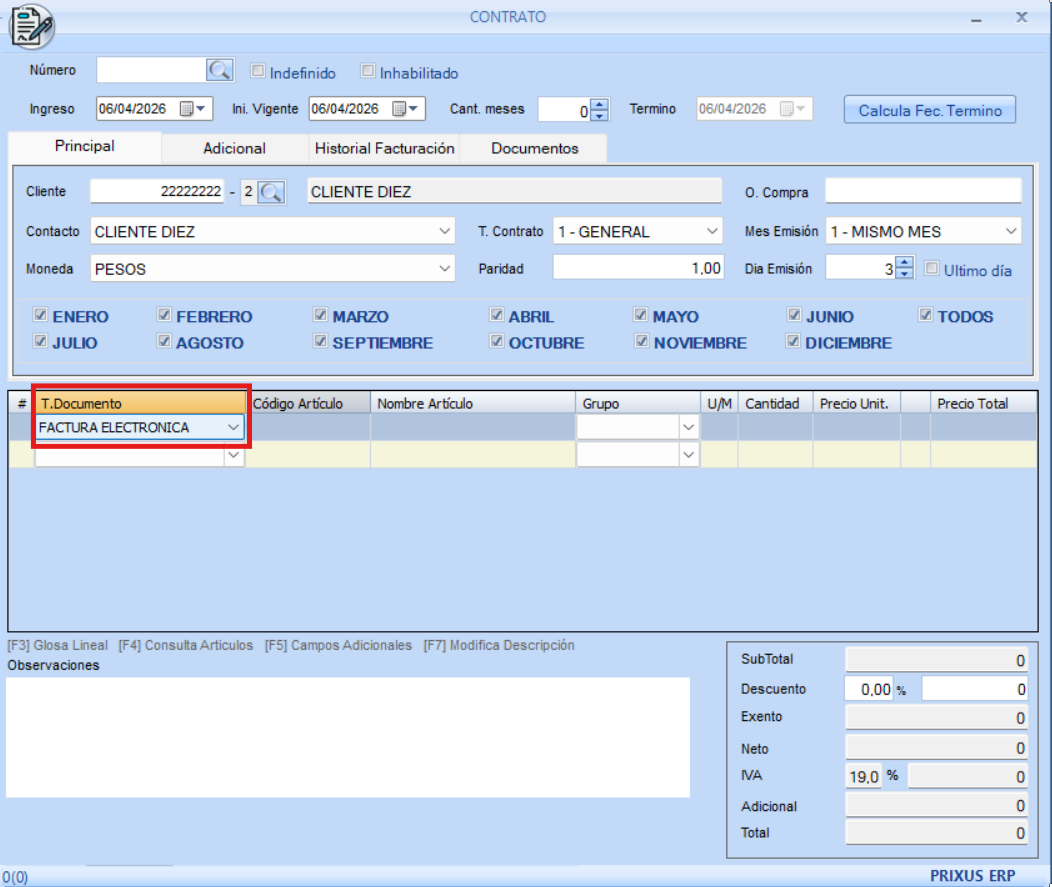The image size is (1052, 887).
Task: Open the T. Contrato dropdown
Action: [712, 231]
